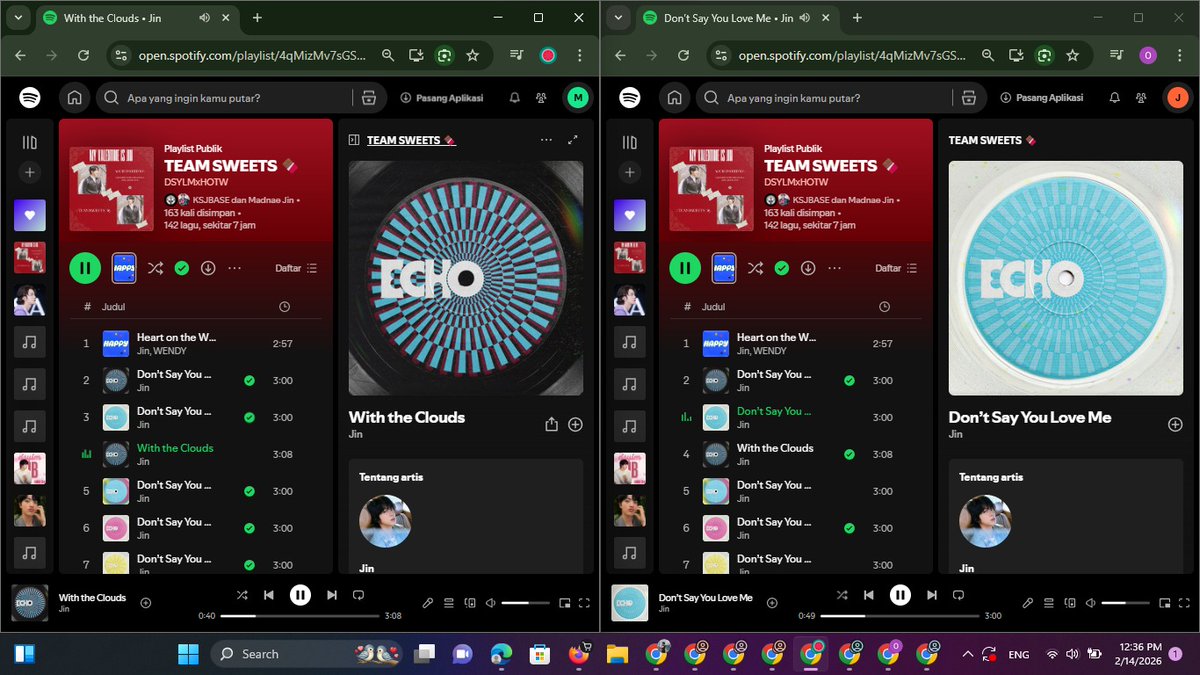Open playlist more options in right window
1200x675 pixels.
835,268
